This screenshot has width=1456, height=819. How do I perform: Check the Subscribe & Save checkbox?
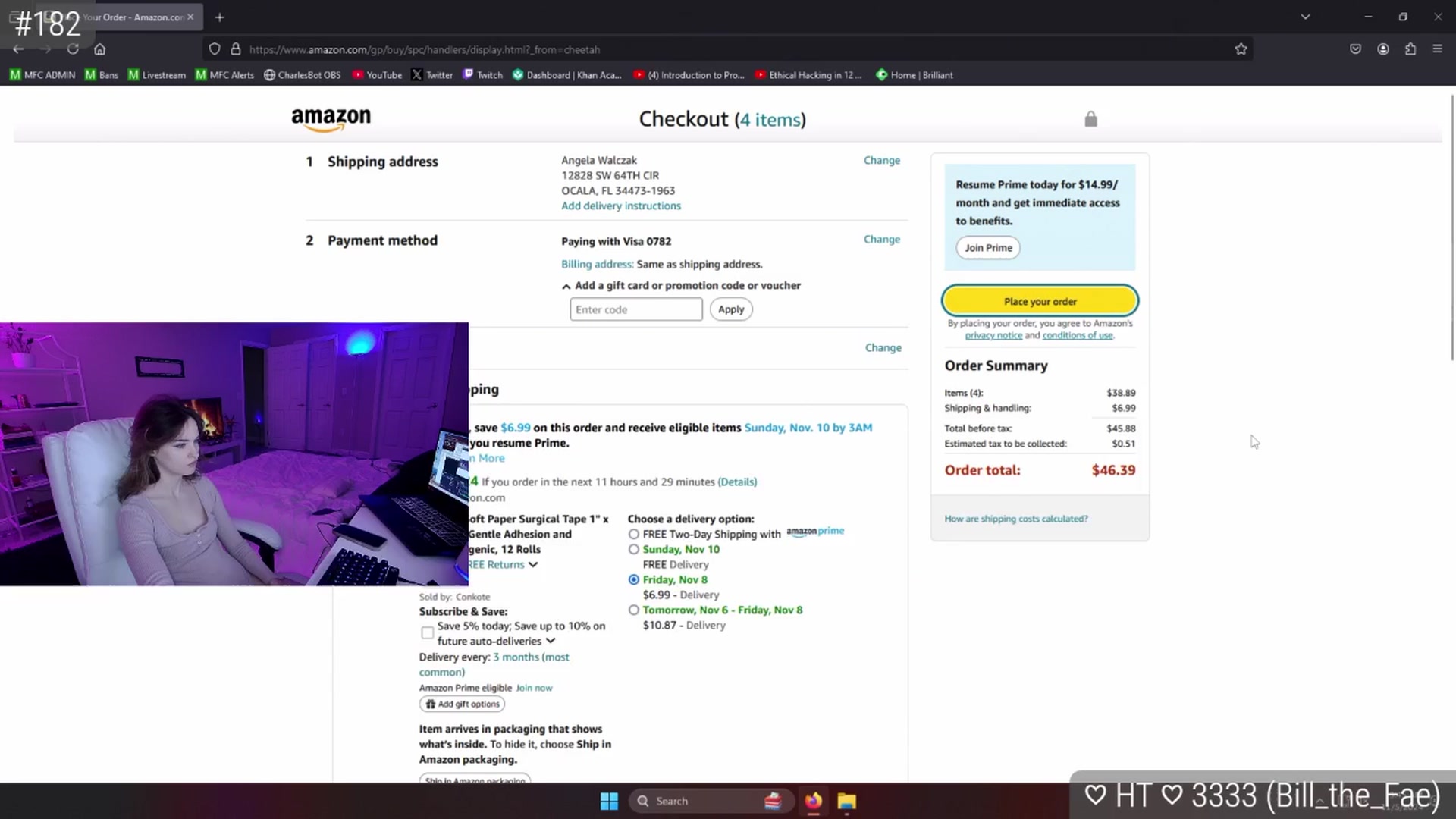[x=428, y=633]
